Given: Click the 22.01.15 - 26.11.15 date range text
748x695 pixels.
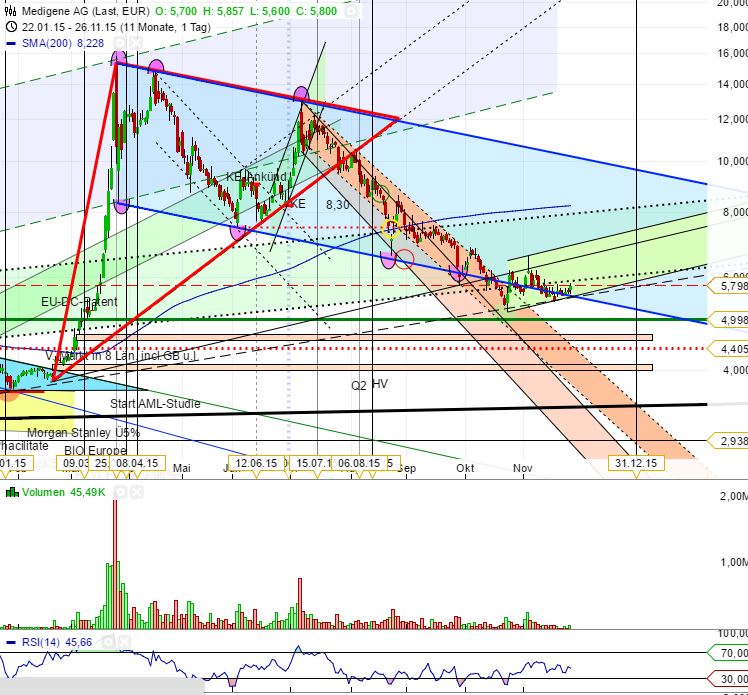Looking at the screenshot, I should (117, 27).
